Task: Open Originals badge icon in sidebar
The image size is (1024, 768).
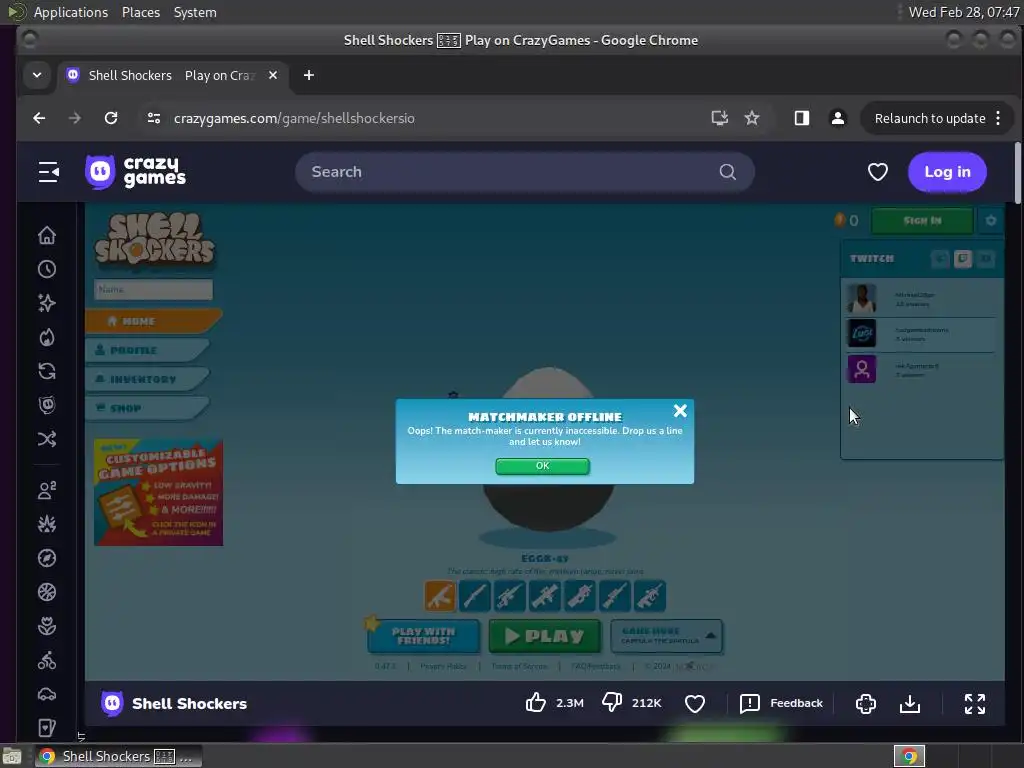Action: [x=47, y=405]
